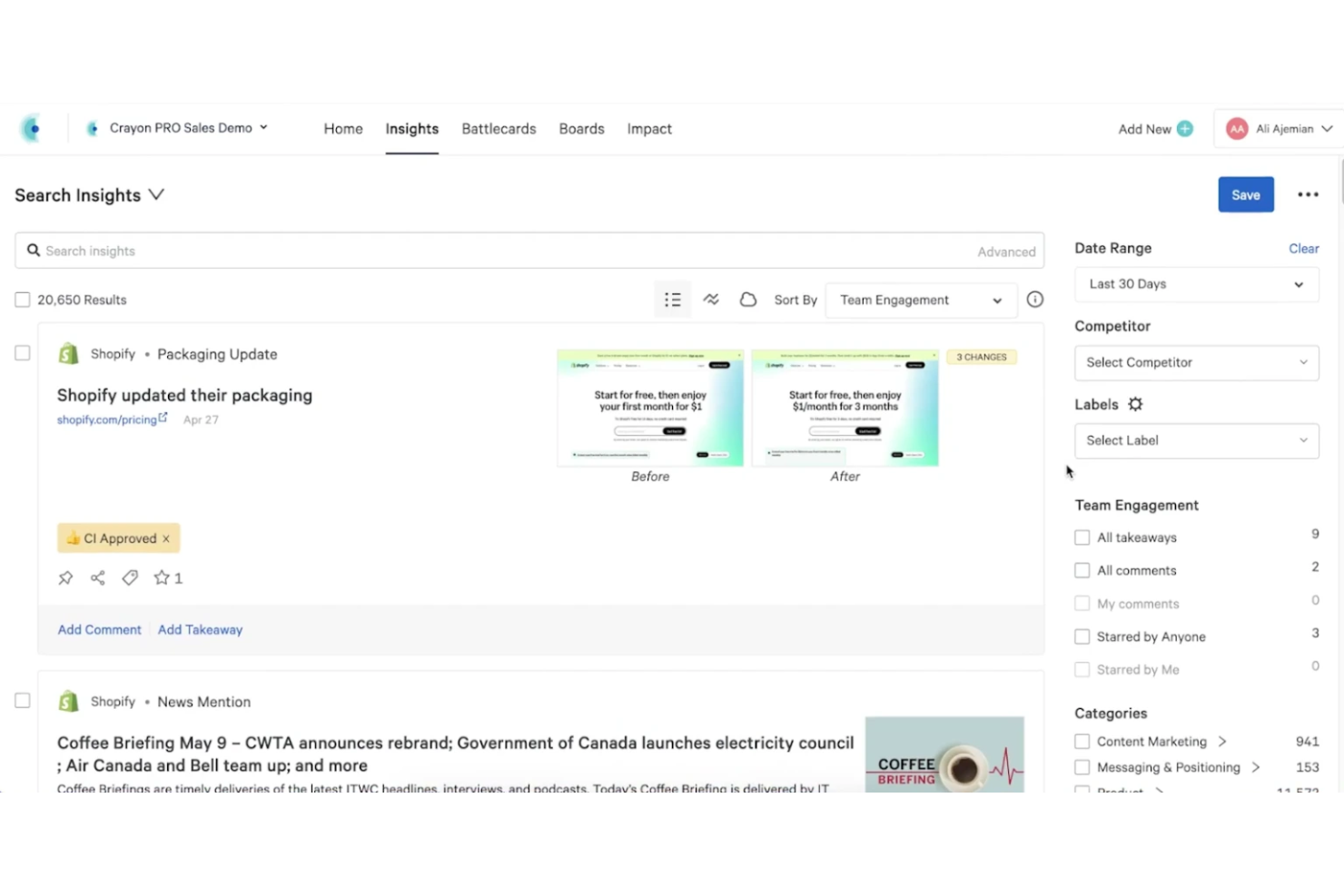The width and height of the screenshot is (1344, 896).
Task: Open the Battlecards tab
Action: (499, 129)
